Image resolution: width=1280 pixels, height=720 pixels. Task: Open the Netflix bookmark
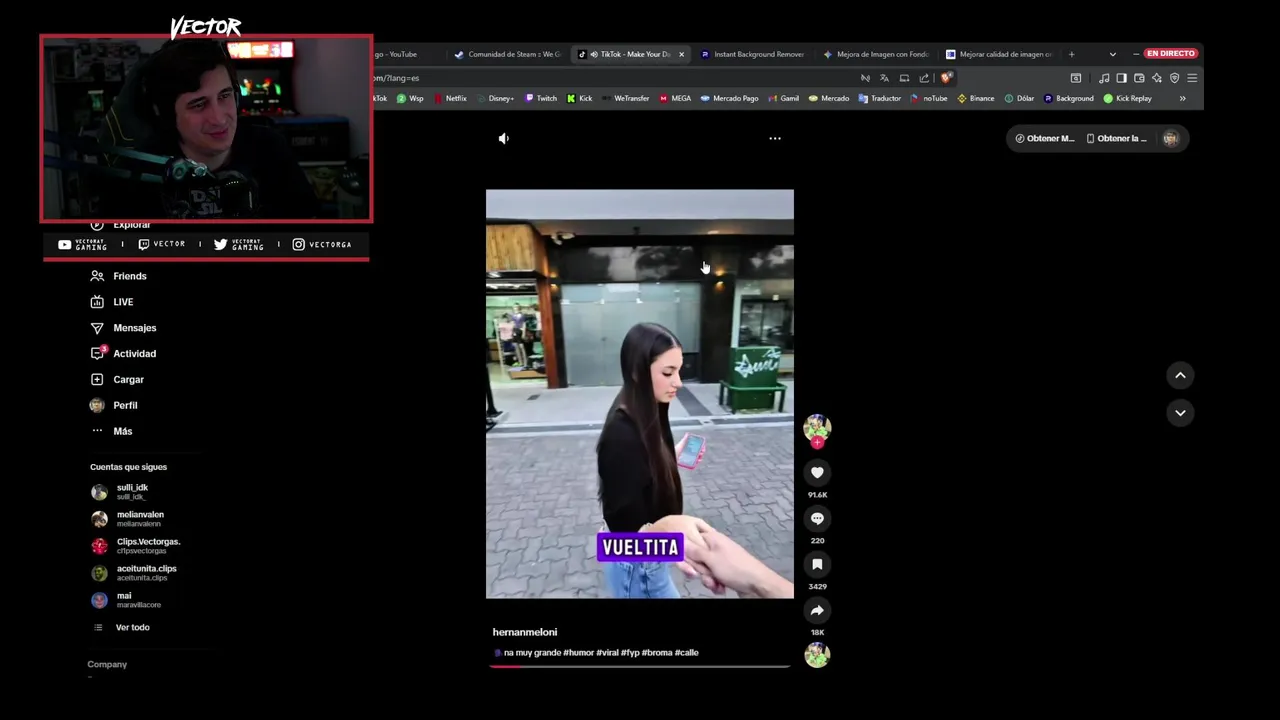tap(450, 98)
